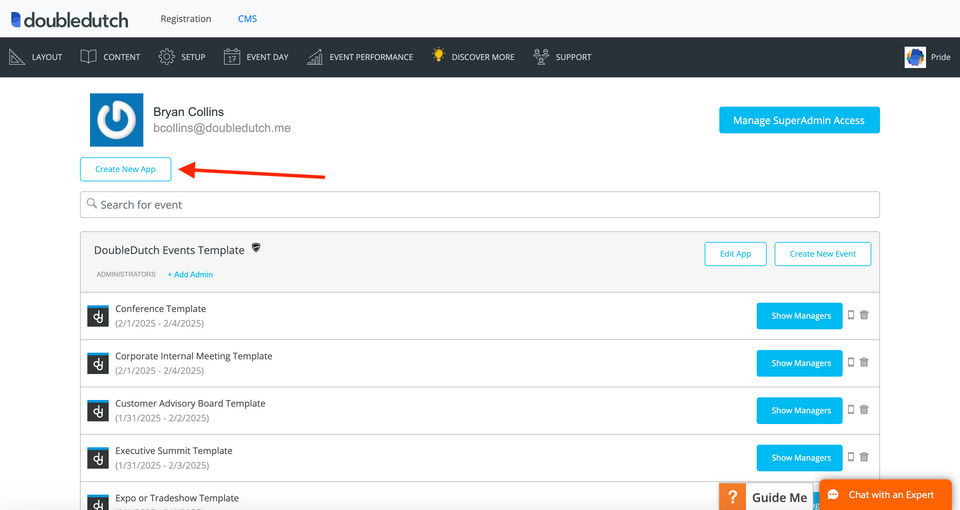Click the Discover More lightbulb icon
This screenshot has width=960, height=510.
438,54
